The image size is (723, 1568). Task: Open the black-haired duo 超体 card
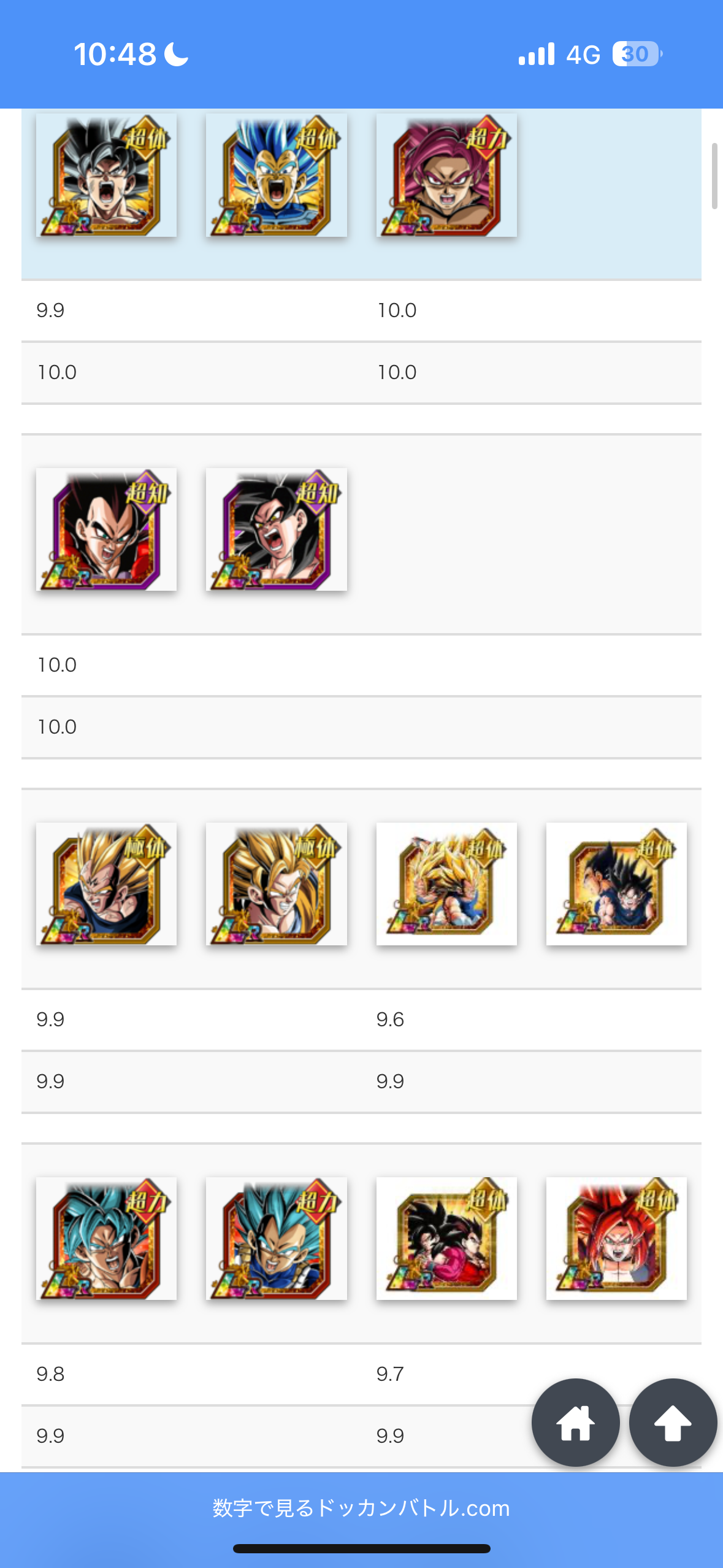tap(616, 884)
